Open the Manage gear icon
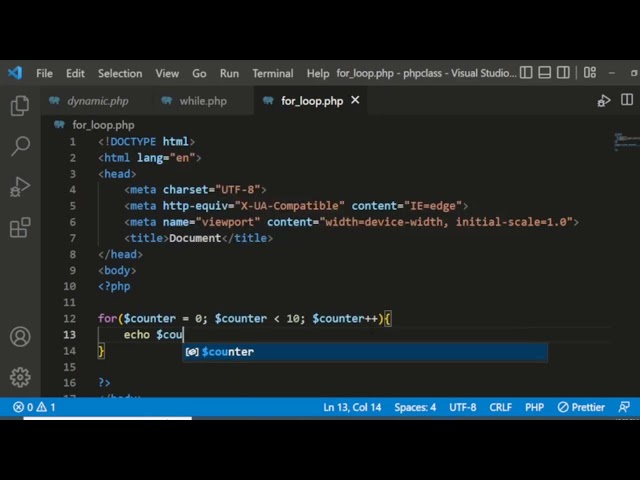Viewport: 640px width, 480px height. [x=20, y=377]
